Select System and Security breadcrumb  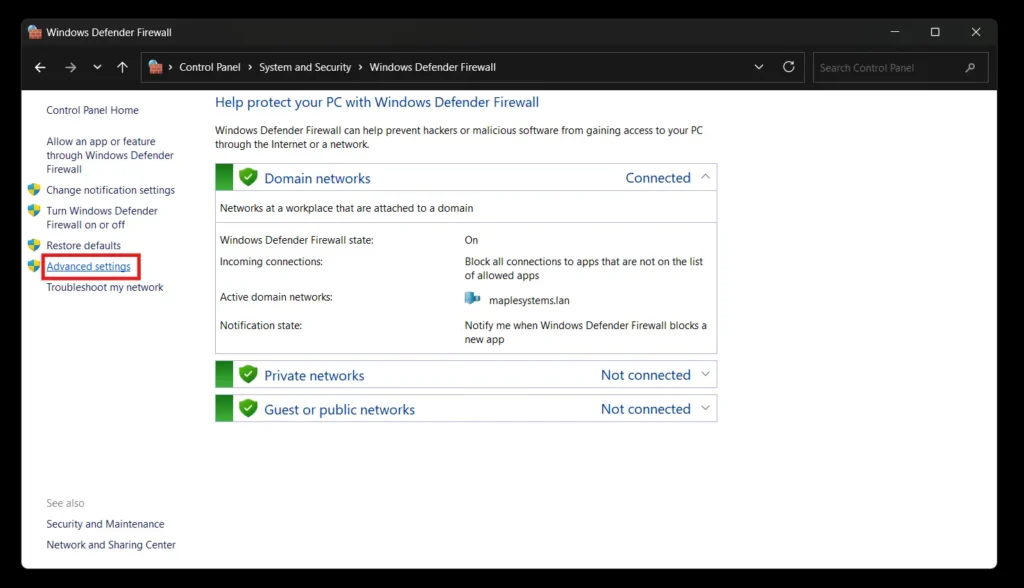pyautogui.click(x=305, y=68)
